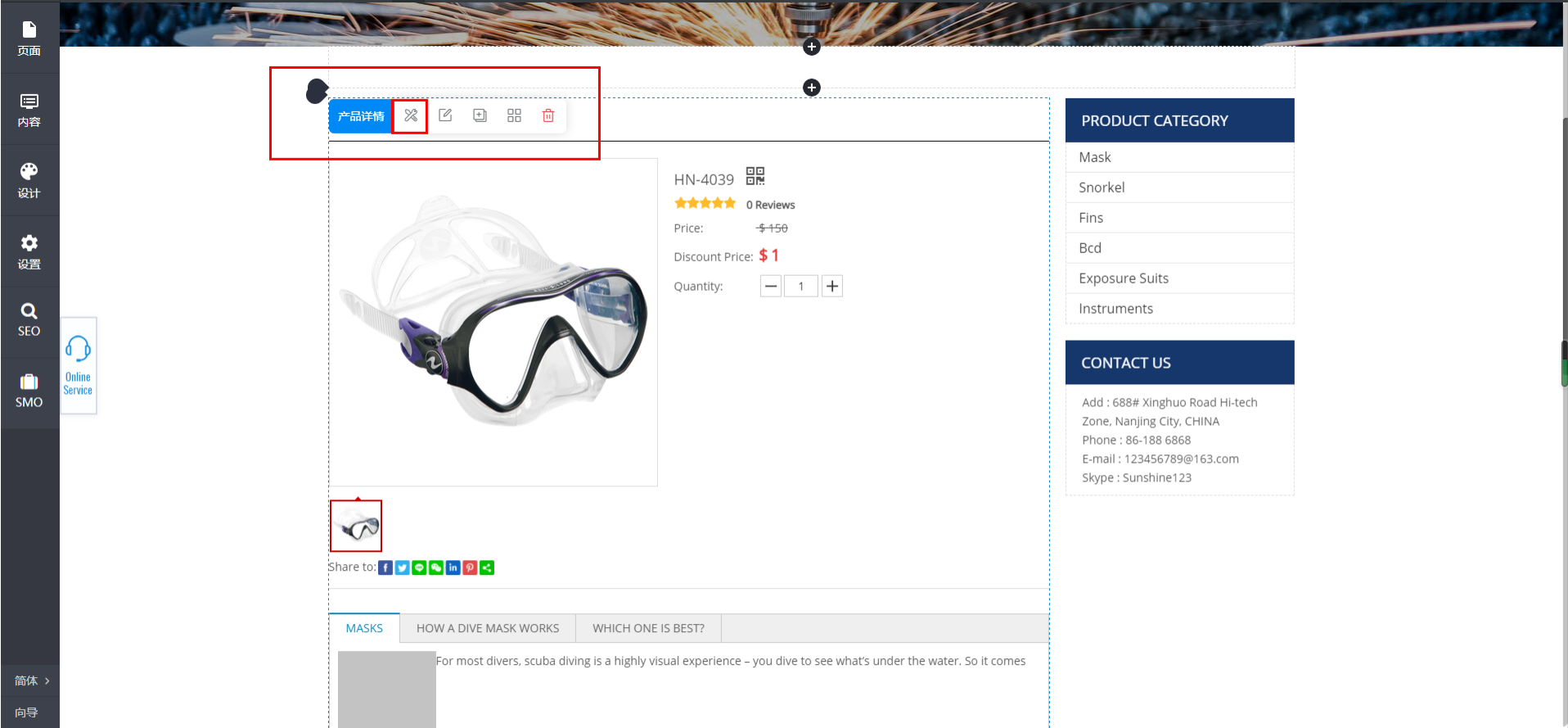The image size is (1568, 728).
Task: Open the four-squares grid layout icon
Action: coord(514,116)
